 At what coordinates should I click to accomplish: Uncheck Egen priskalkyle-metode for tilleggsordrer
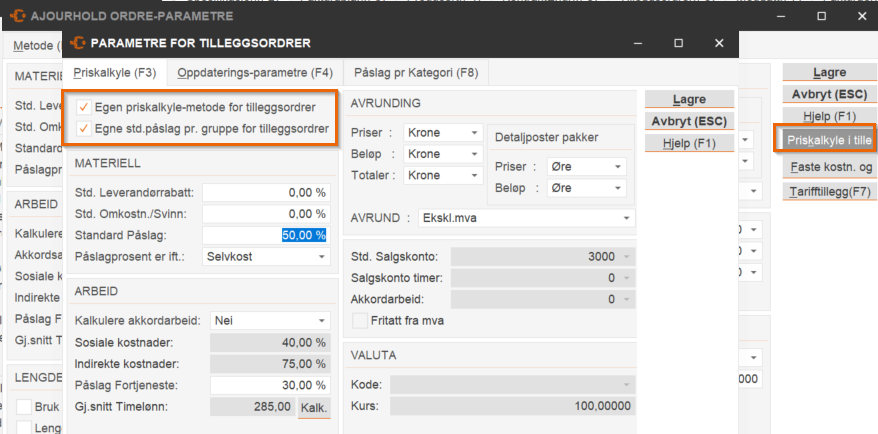click(84, 107)
